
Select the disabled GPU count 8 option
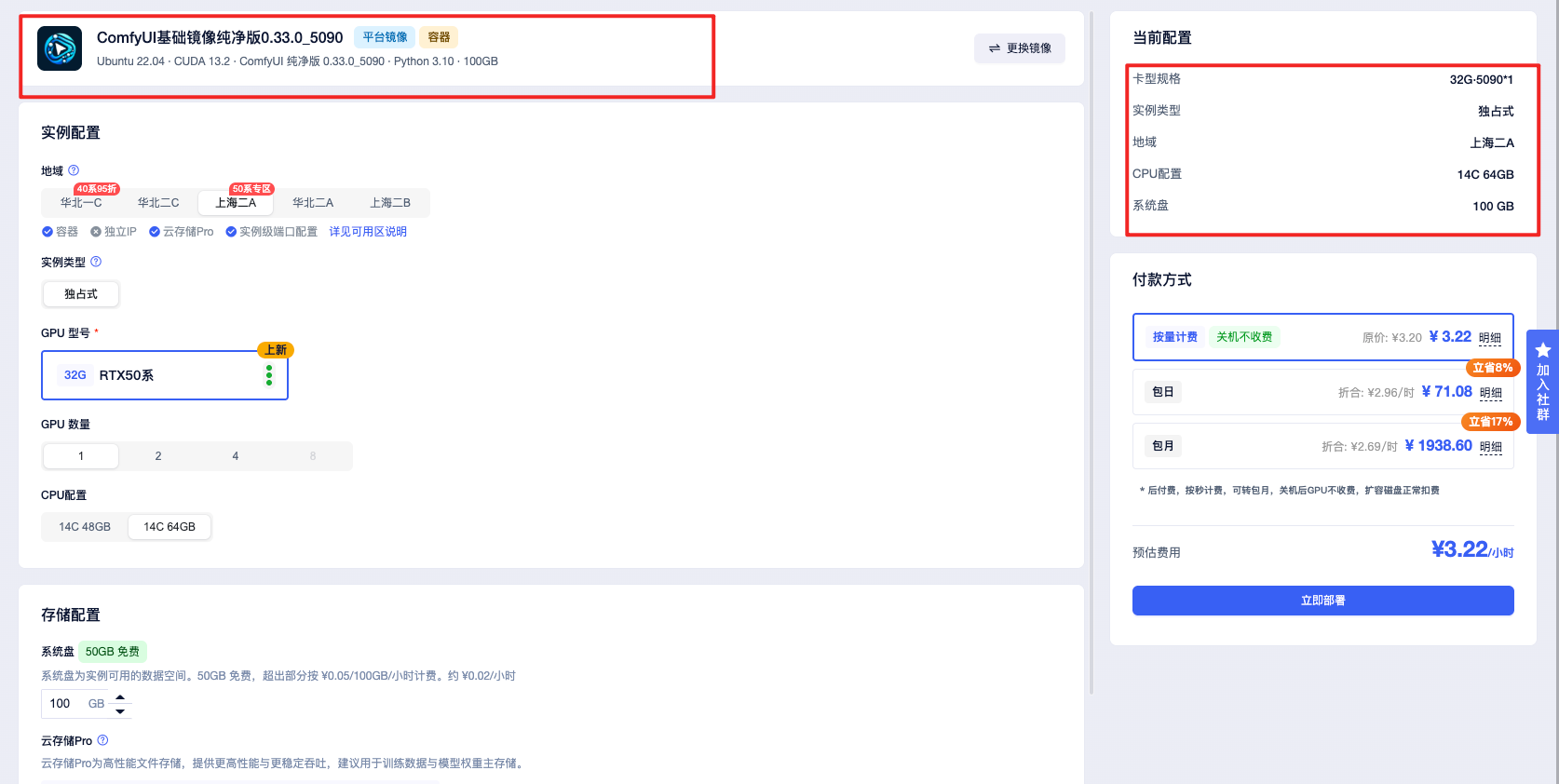click(313, 456)
